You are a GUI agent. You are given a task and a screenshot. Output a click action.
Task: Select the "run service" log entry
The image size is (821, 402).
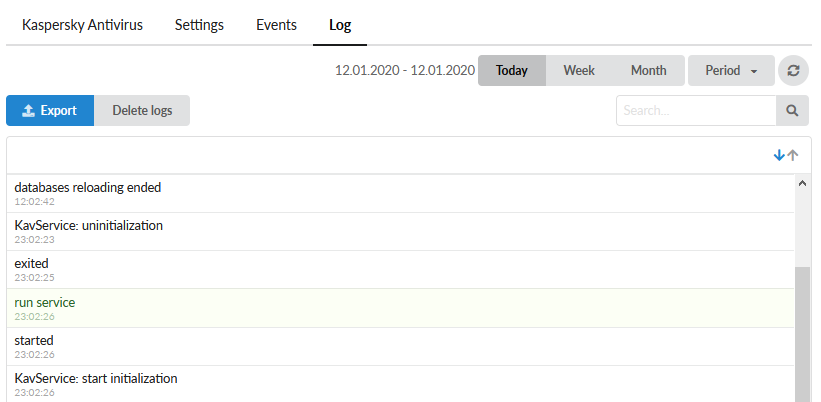coord(400,308)
